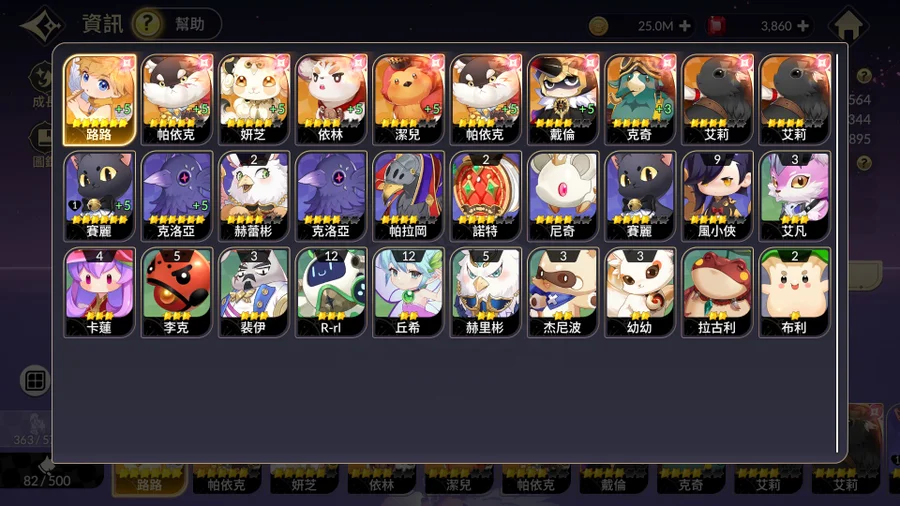Click the red gem currency icon
The width and height of the screenshot is (900, 506).
point(716,26)
